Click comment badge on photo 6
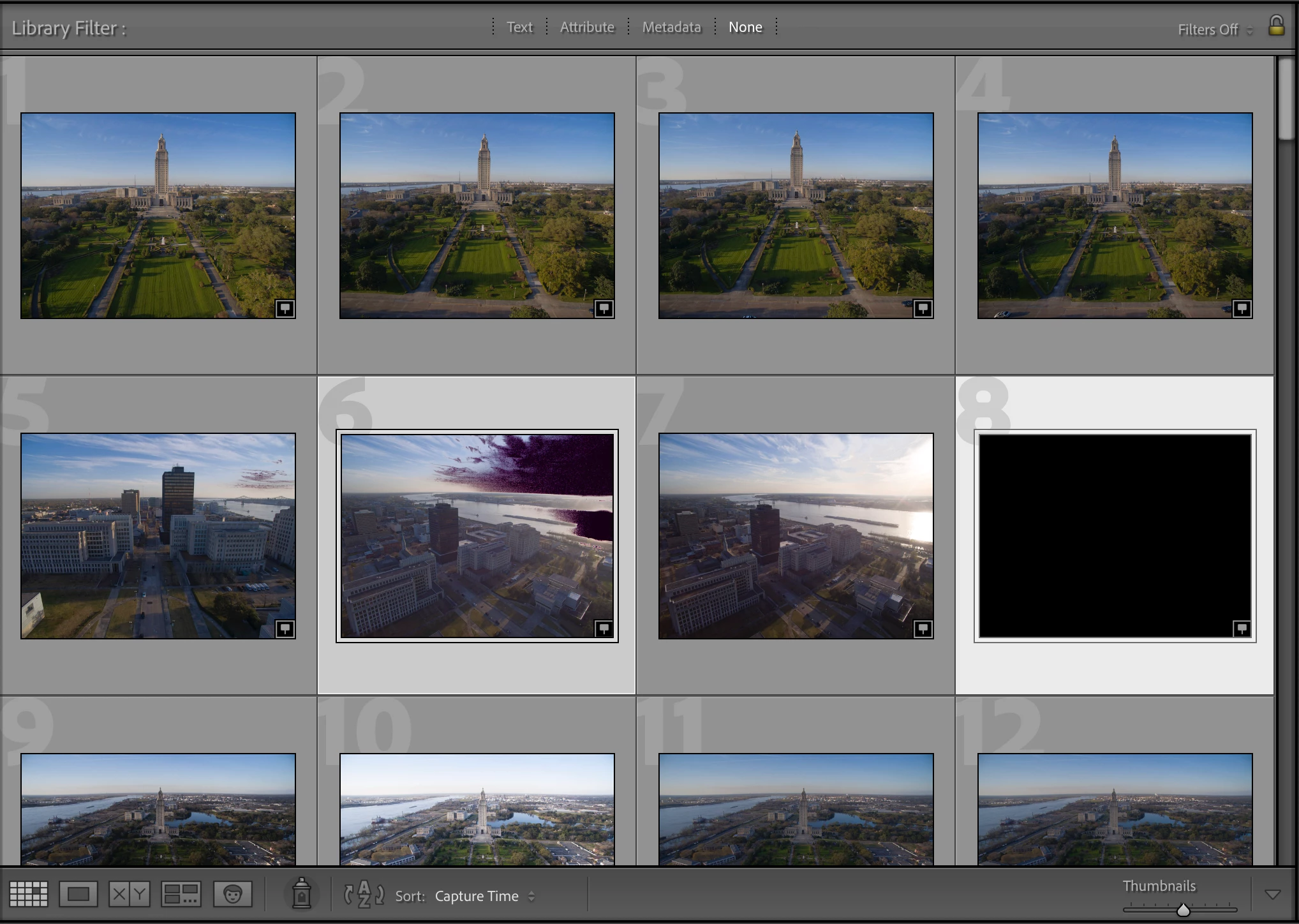This screenshot has height=924, width=1299. pyautogui.click(x=604, y=629)
